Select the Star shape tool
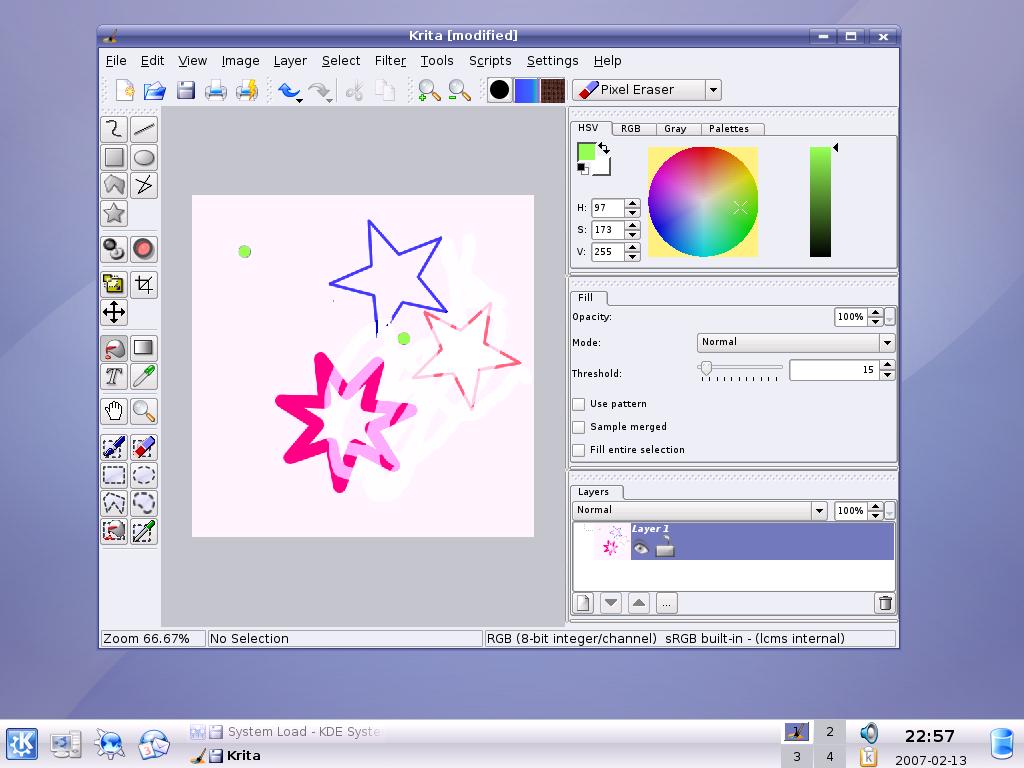The image size is (1024, 768). (x=114, y=214)
